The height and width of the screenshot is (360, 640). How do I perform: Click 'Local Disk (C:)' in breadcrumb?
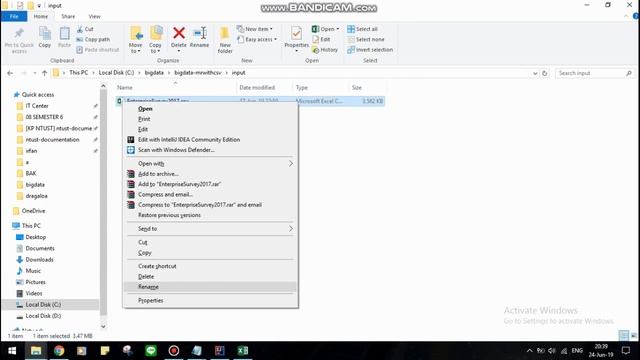pyautogui.click(x=116, y=73)
